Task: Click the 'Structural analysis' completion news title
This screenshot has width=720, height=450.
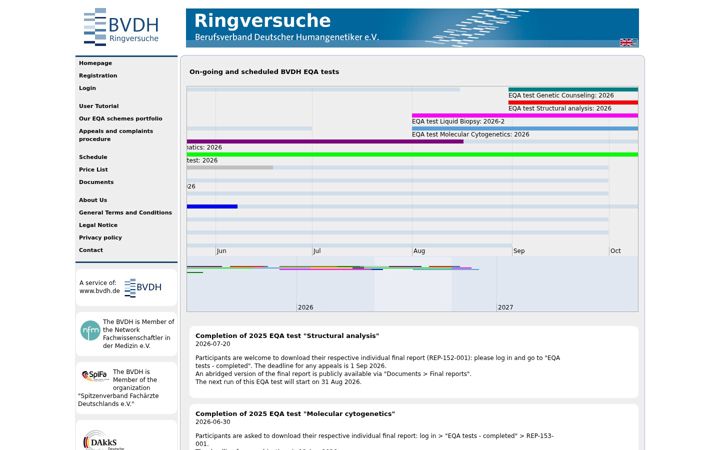Action: pos(287,336)
